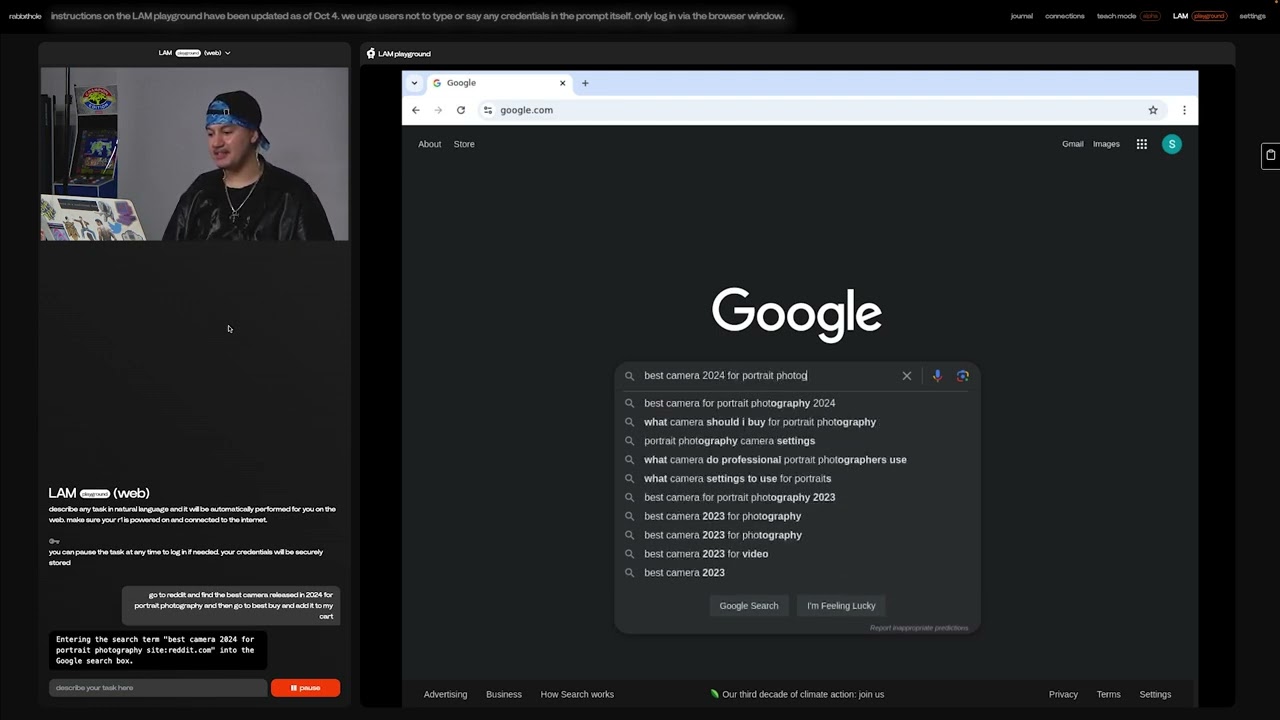Viewport: 1280px width, 720px height.
Task: Clear the search box text
Action: coord(907,376)
